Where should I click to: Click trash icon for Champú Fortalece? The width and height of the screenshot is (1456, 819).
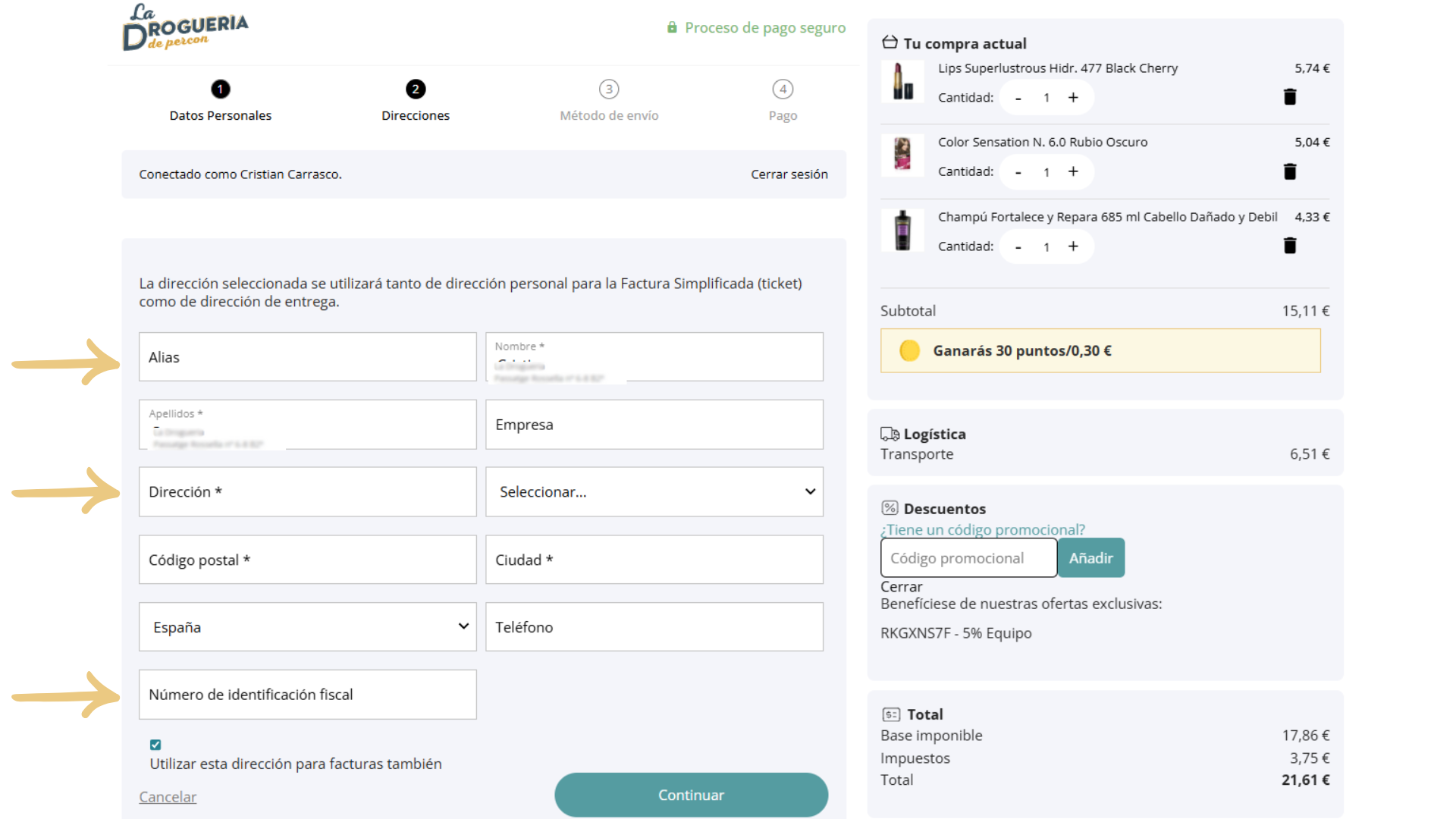(x=1289, y=246)
